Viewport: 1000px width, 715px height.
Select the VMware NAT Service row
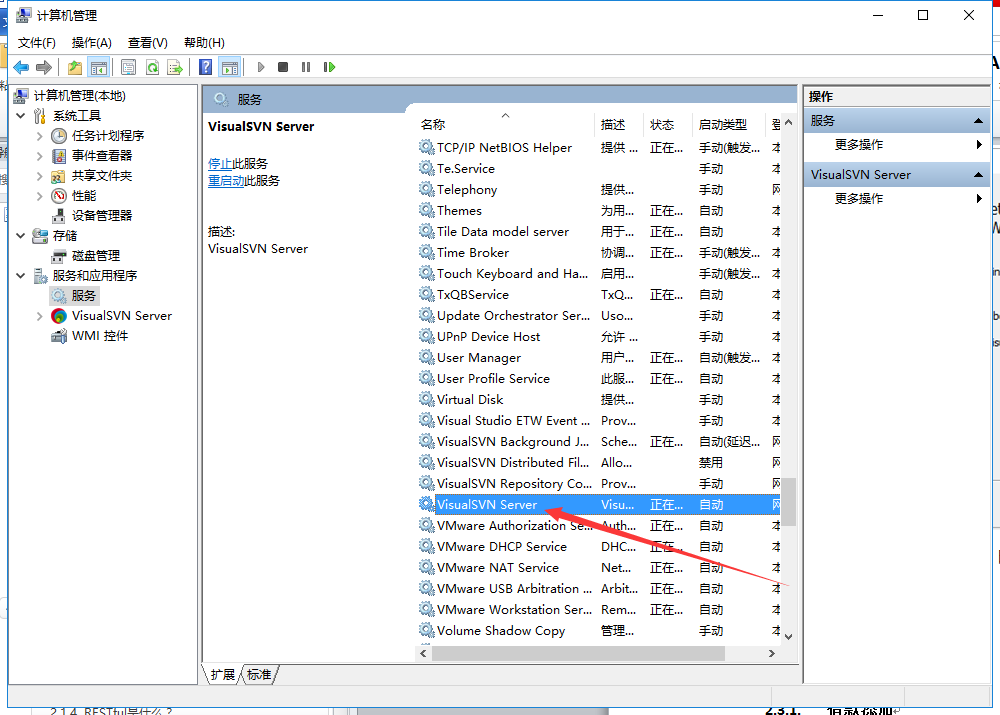(x=599, y=568)
